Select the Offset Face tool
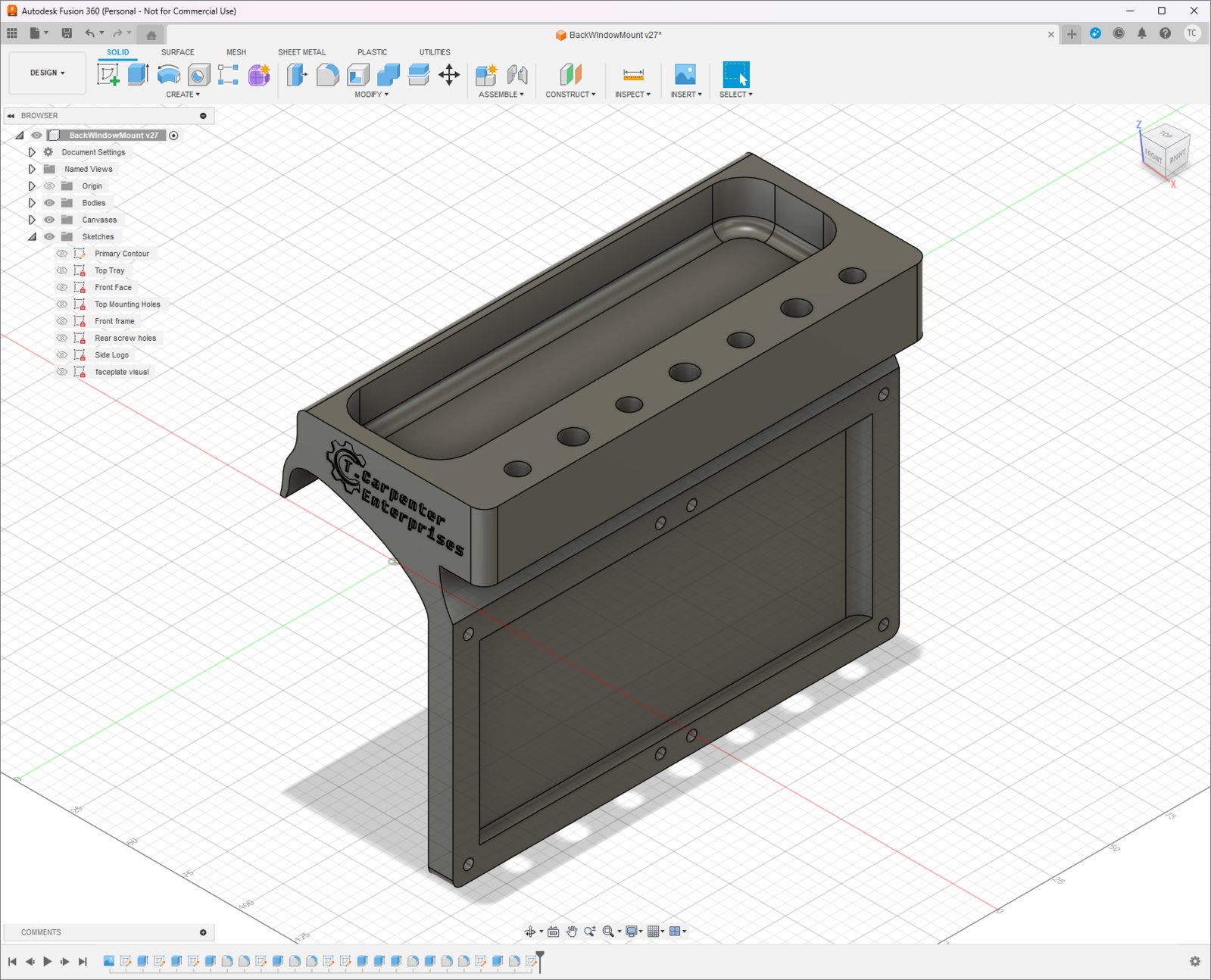 click(418, 74)
